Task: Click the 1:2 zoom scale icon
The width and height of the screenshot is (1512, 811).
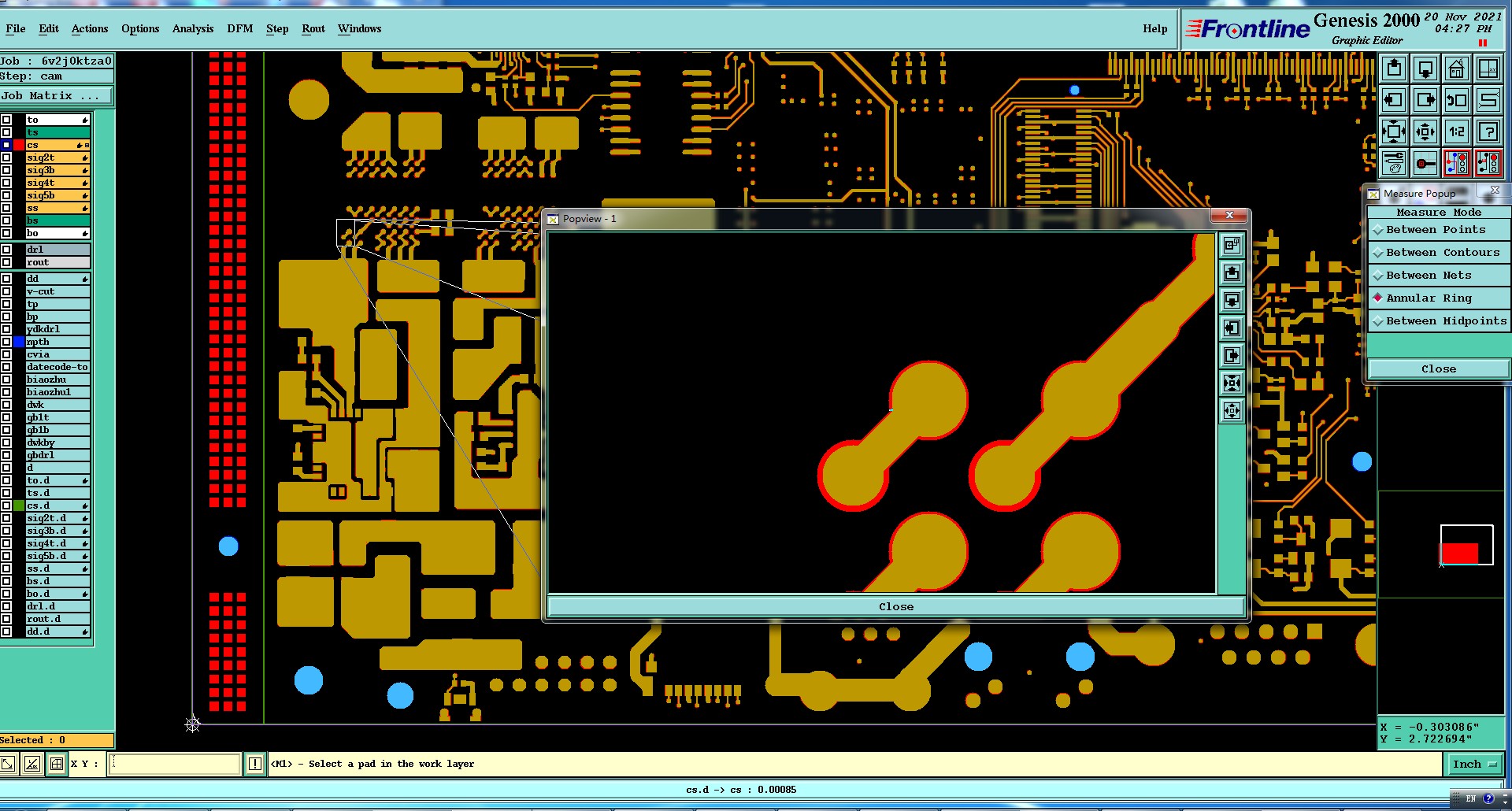Action: (x=1457, y=131)
